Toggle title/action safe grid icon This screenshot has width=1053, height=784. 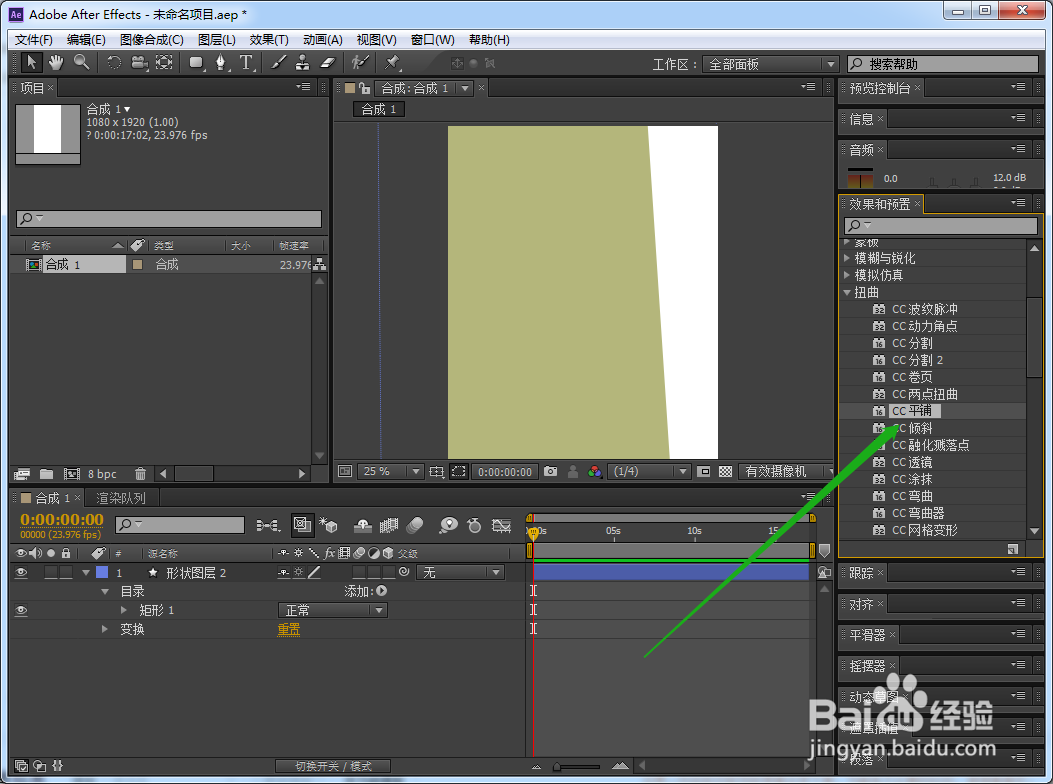click(437, 472)
